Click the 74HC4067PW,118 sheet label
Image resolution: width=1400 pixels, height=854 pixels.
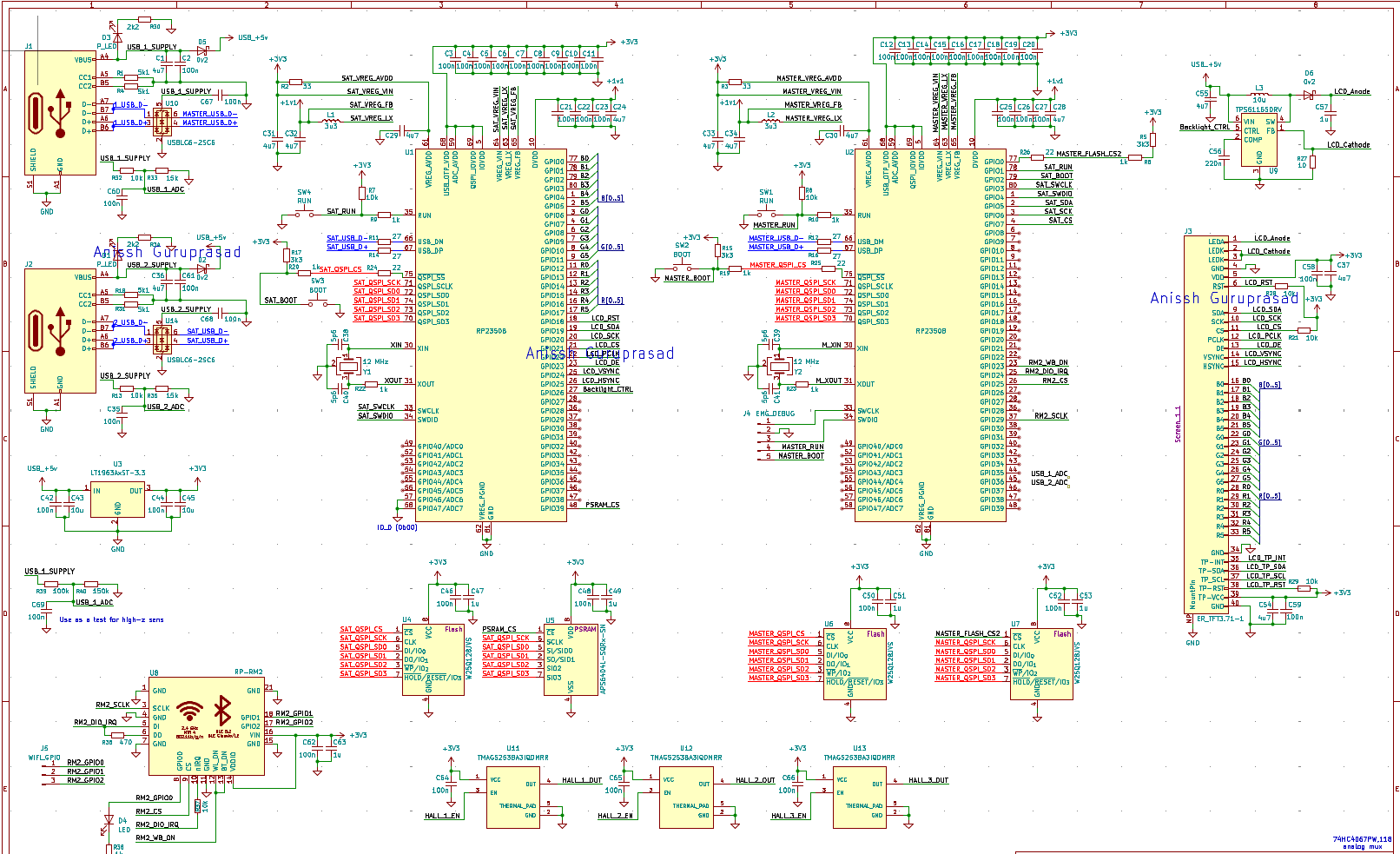tap(1362, 839)
